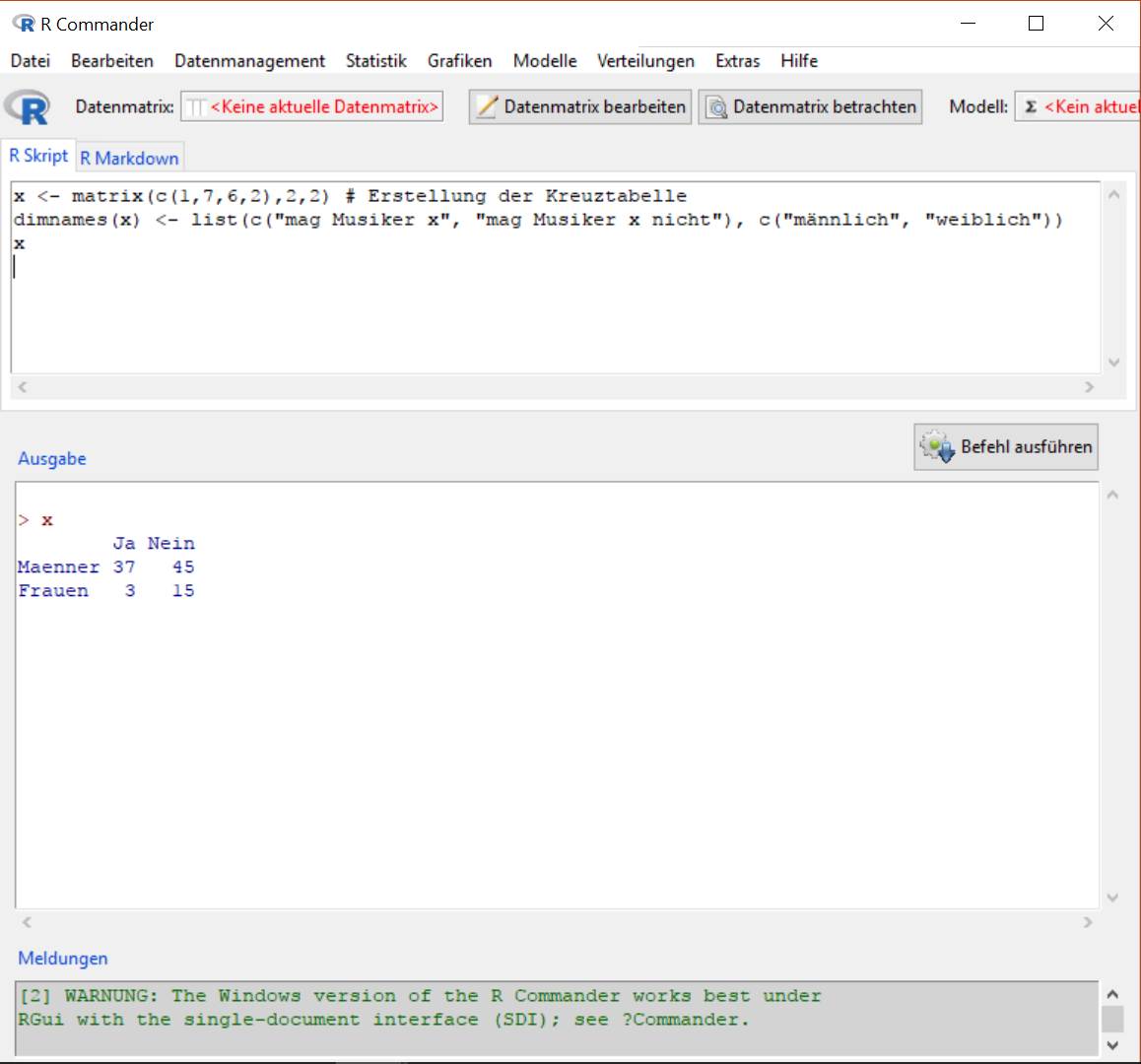Image resolution: width=1141 pixels, height=1064 pixels.
Task: Place cursor in the empty script line
Action: (296, 267)
